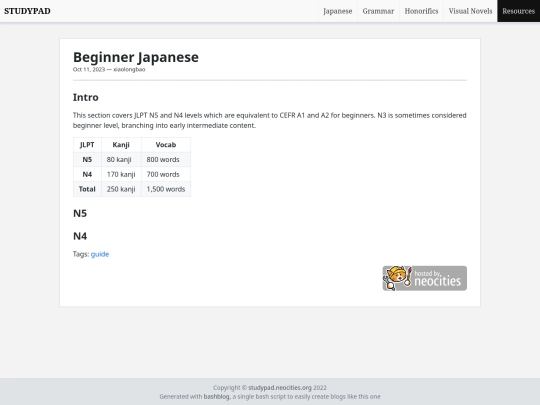Screen dimensions: 540x405
Task: Click the 250 kanji table cell
Action: click(121, 189)
